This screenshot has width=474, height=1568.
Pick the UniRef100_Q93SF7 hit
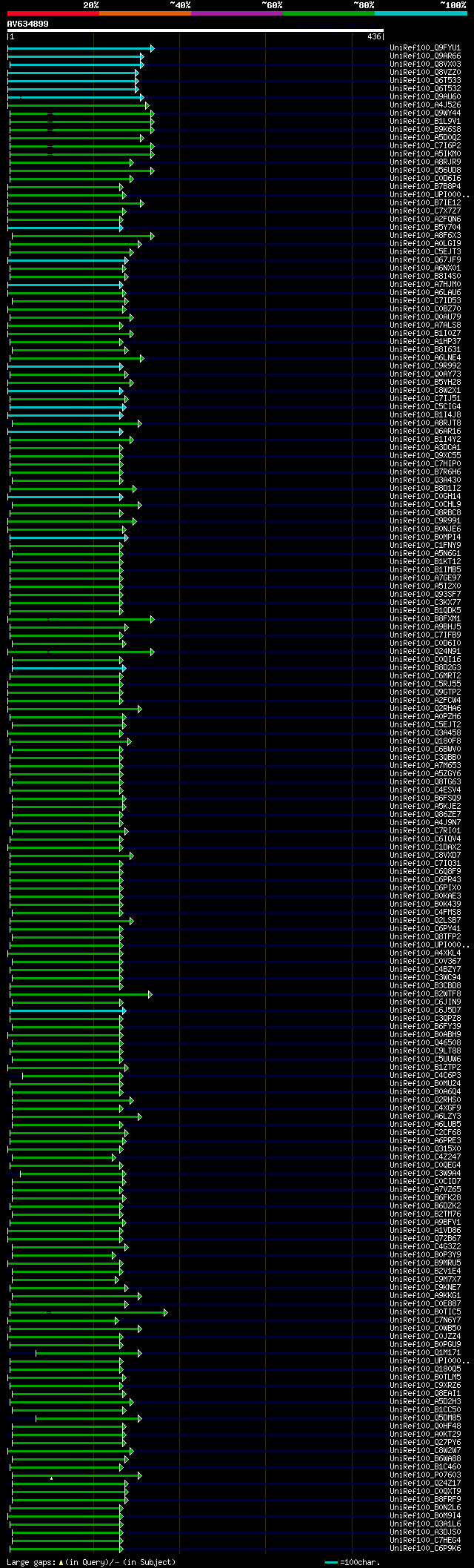pyautogui.click(x=425, y=595)
